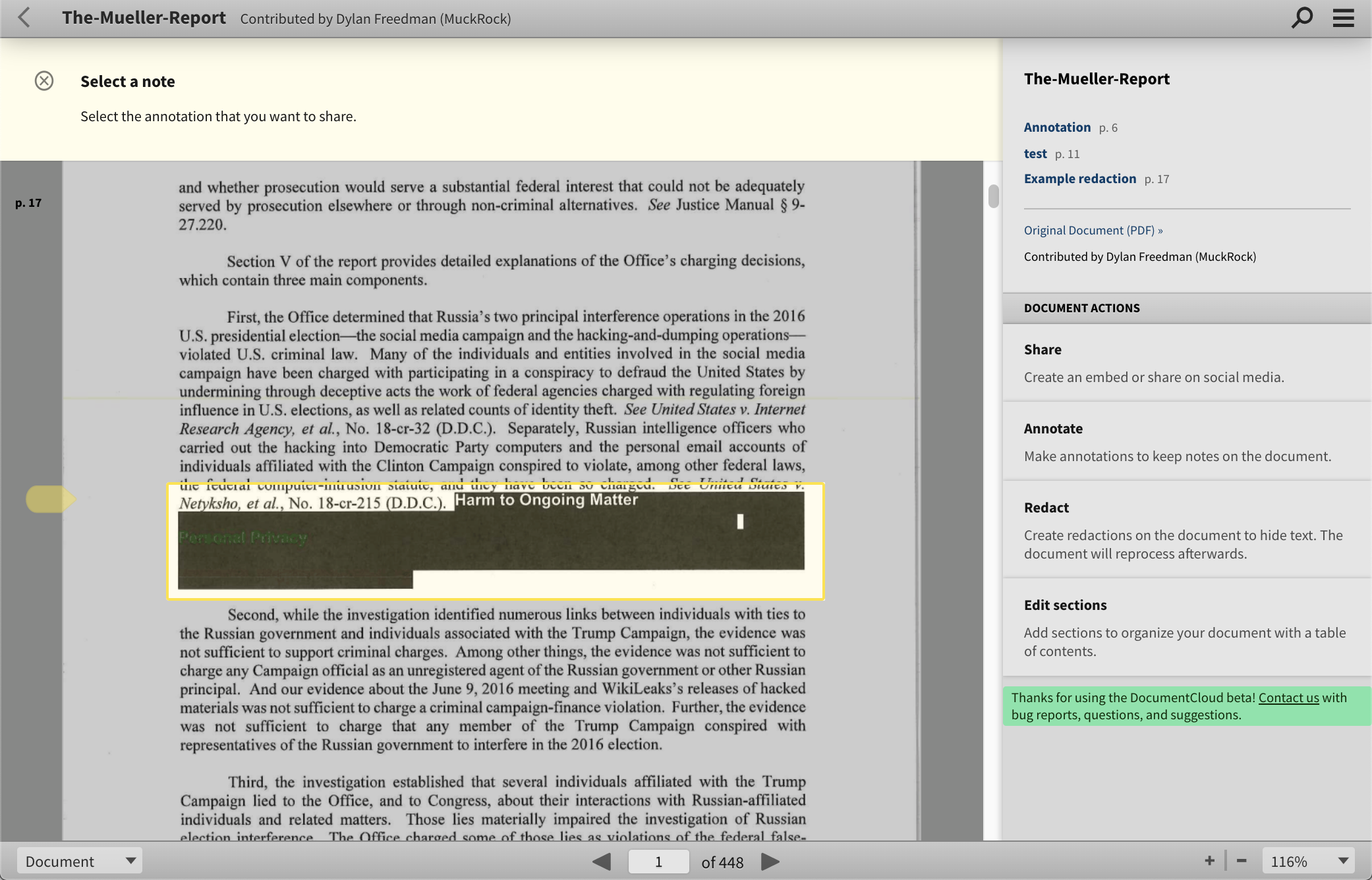Select the yellow annotation tab marker
Screen dimensions: 1372x880
50,499
